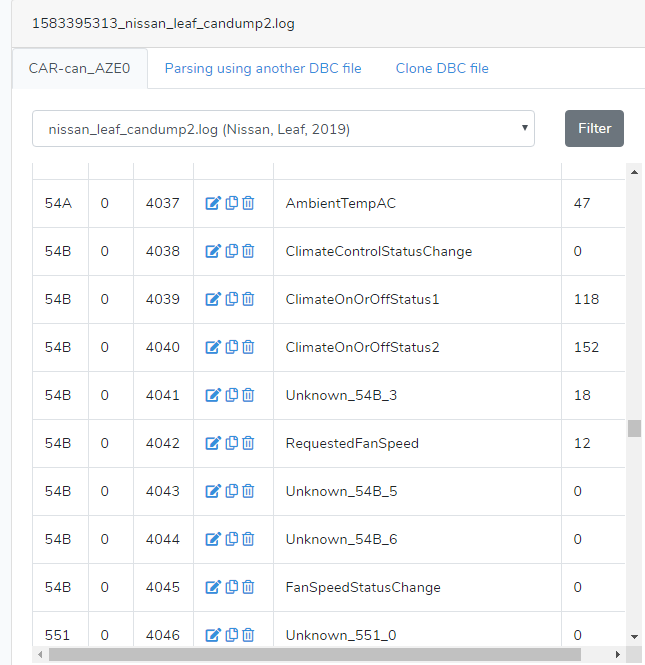The height and width of the screenshot is (665, 645).
Task: Delete the ClimateOnOrOffStatus1 signal
Action: (248, 299)
